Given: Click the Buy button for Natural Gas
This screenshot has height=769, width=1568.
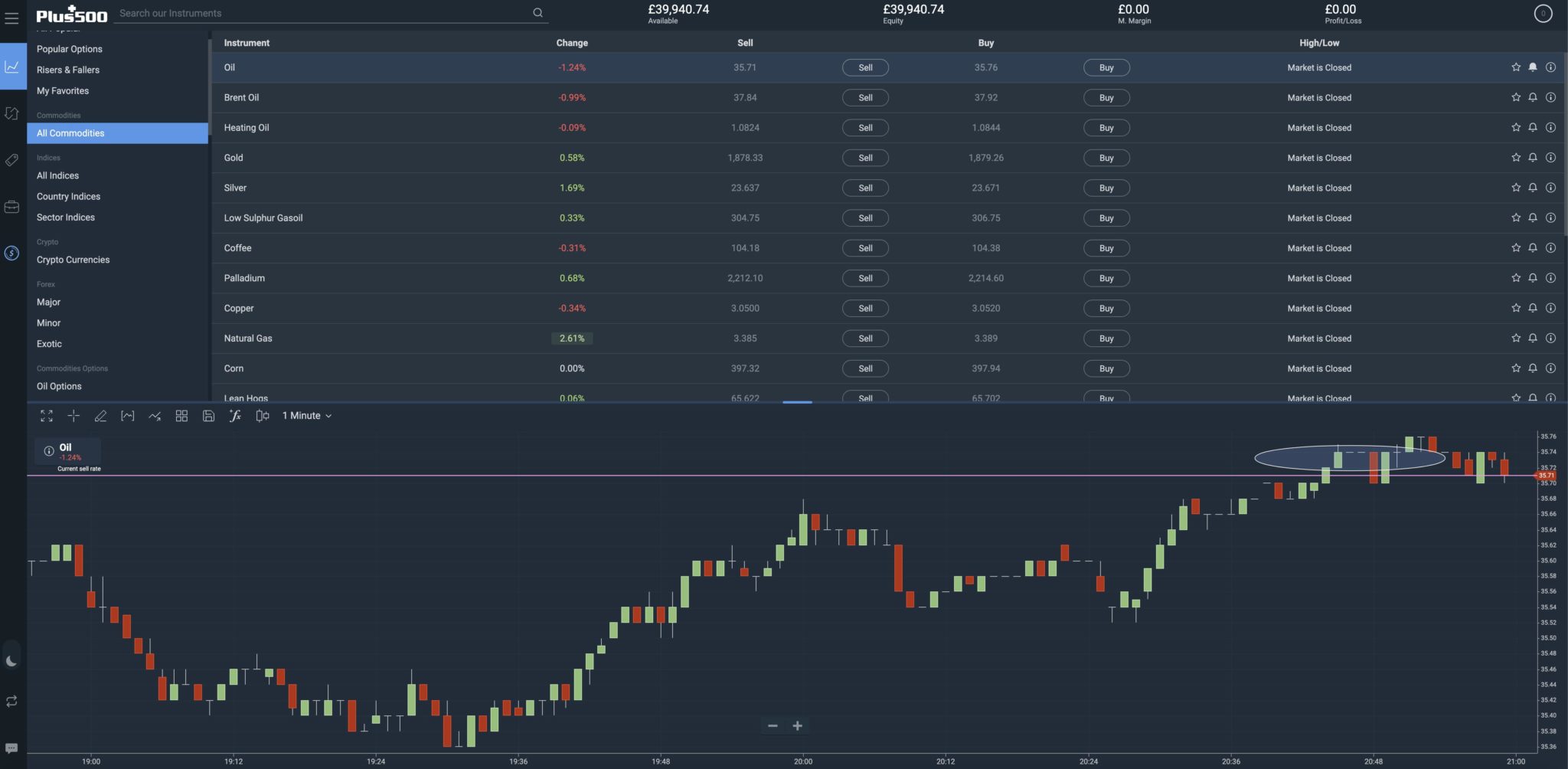Looking at the screenshot, I should [x=1106, y=338].
